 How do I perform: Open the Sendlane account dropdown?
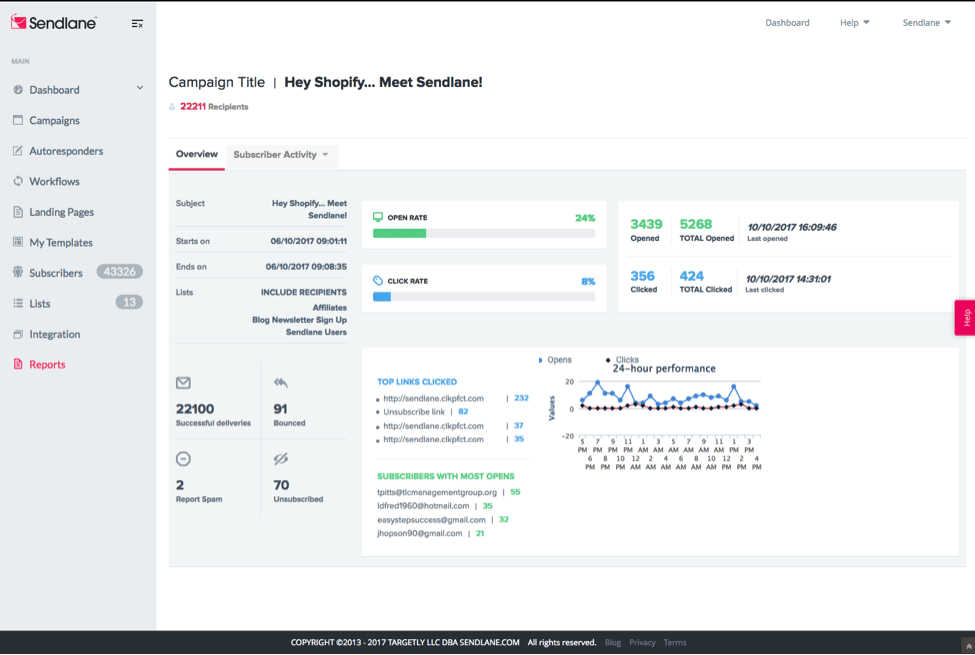926,22
